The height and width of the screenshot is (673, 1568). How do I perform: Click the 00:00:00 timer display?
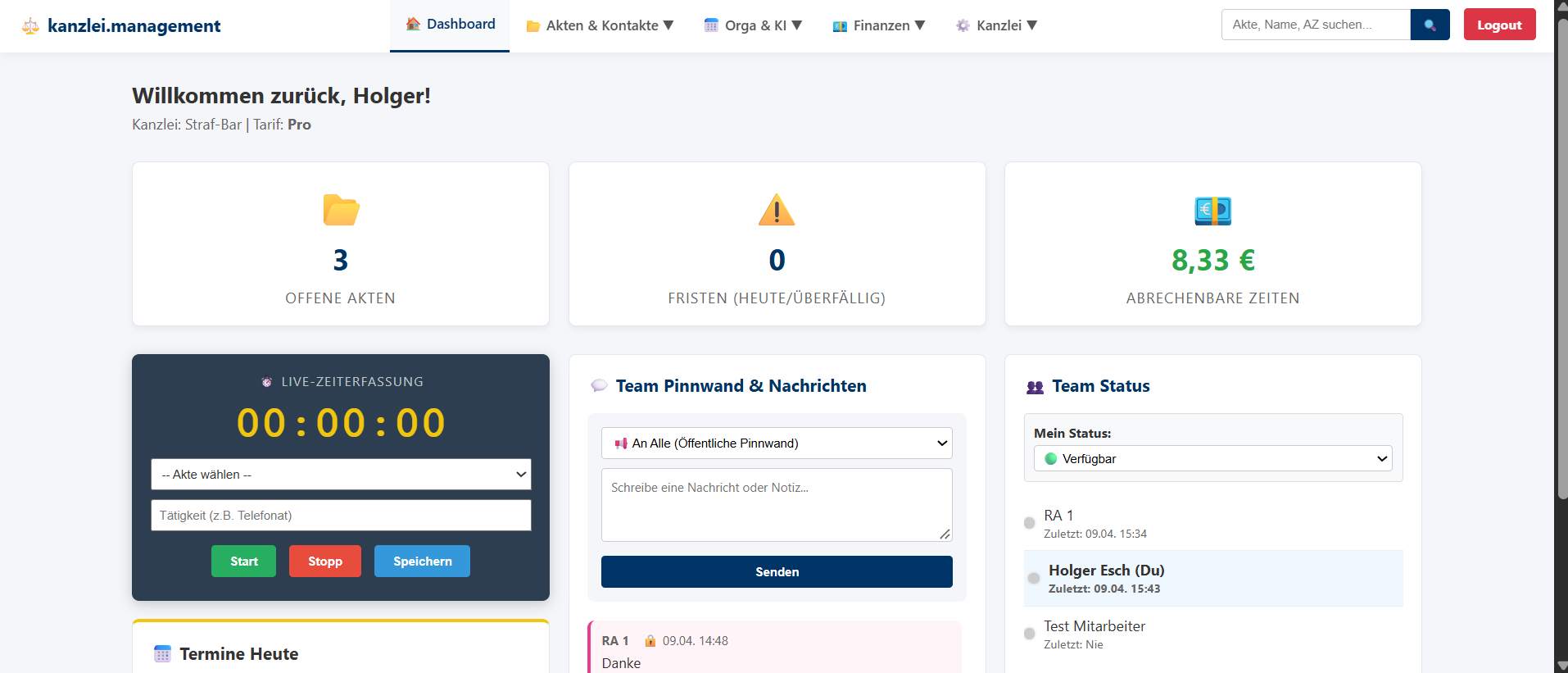tap(341, 423)
